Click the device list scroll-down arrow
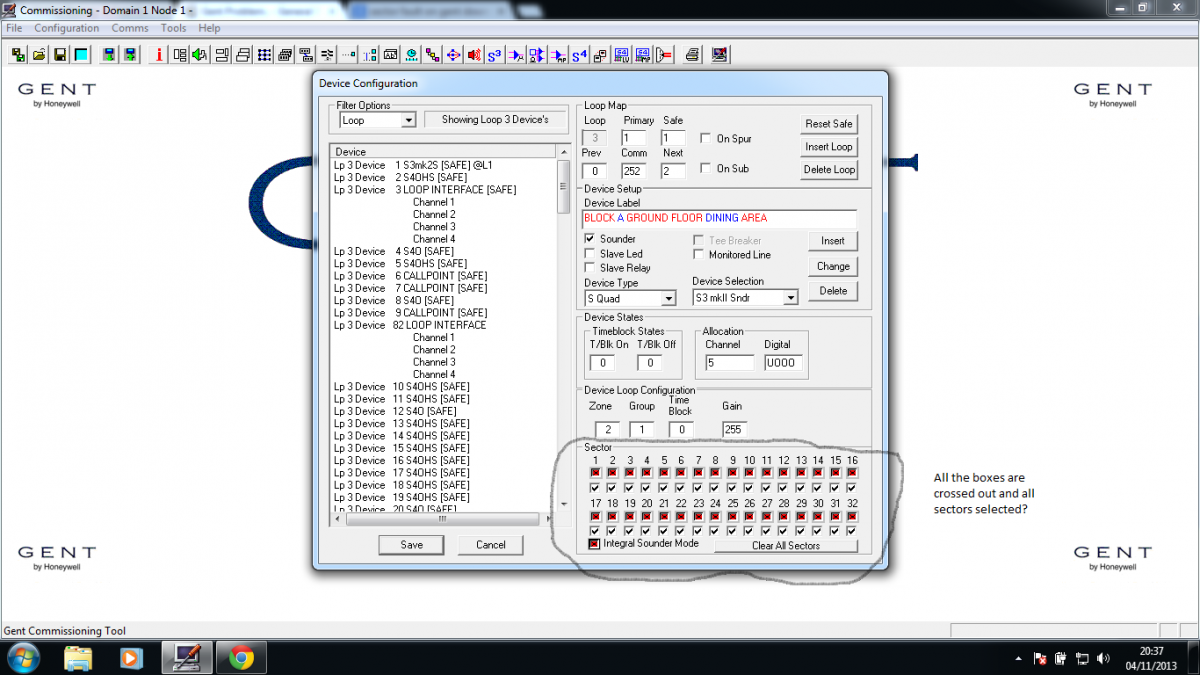The height and width of the screenshot is (675, 1200). (564, 503)
